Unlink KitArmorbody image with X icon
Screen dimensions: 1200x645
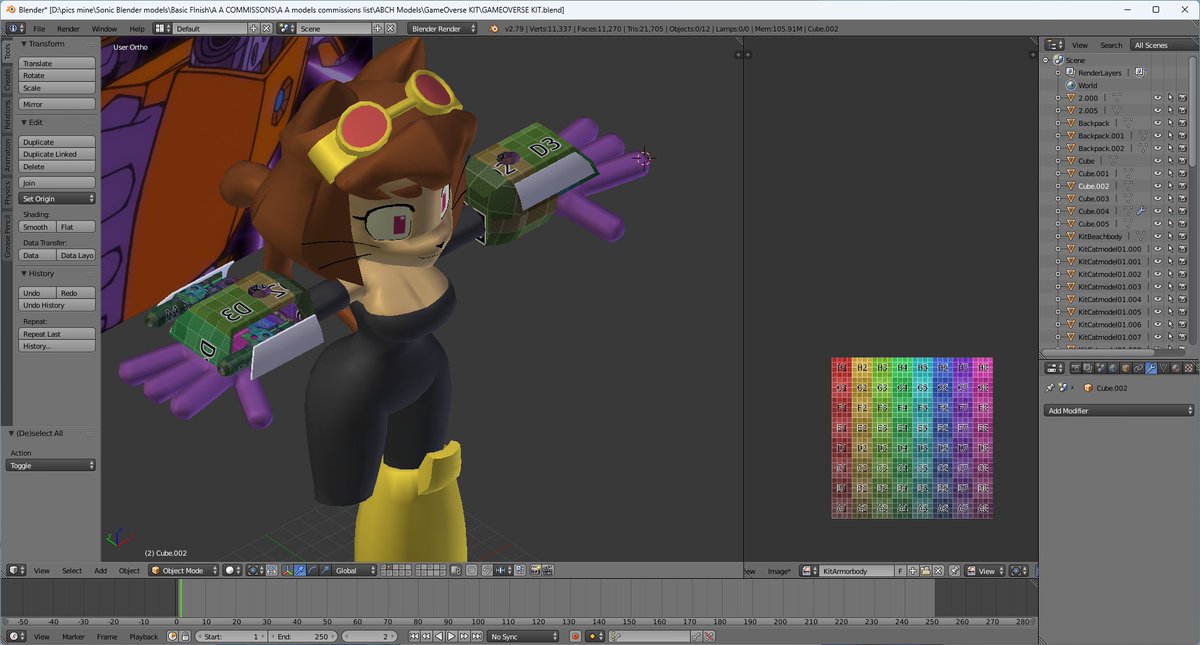point(938,571)
